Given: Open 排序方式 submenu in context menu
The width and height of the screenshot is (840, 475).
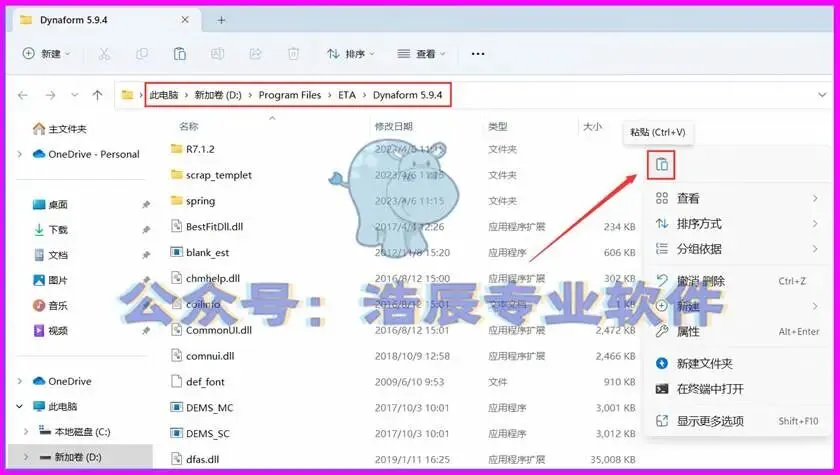Looking at the screenshot, I should point(737,224).
